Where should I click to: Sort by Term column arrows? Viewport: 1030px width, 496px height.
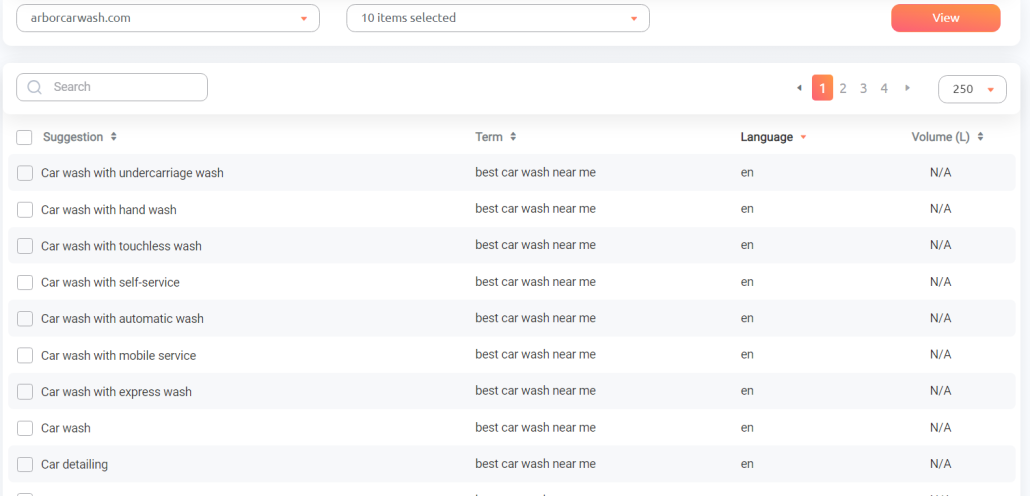pos(513,137)
